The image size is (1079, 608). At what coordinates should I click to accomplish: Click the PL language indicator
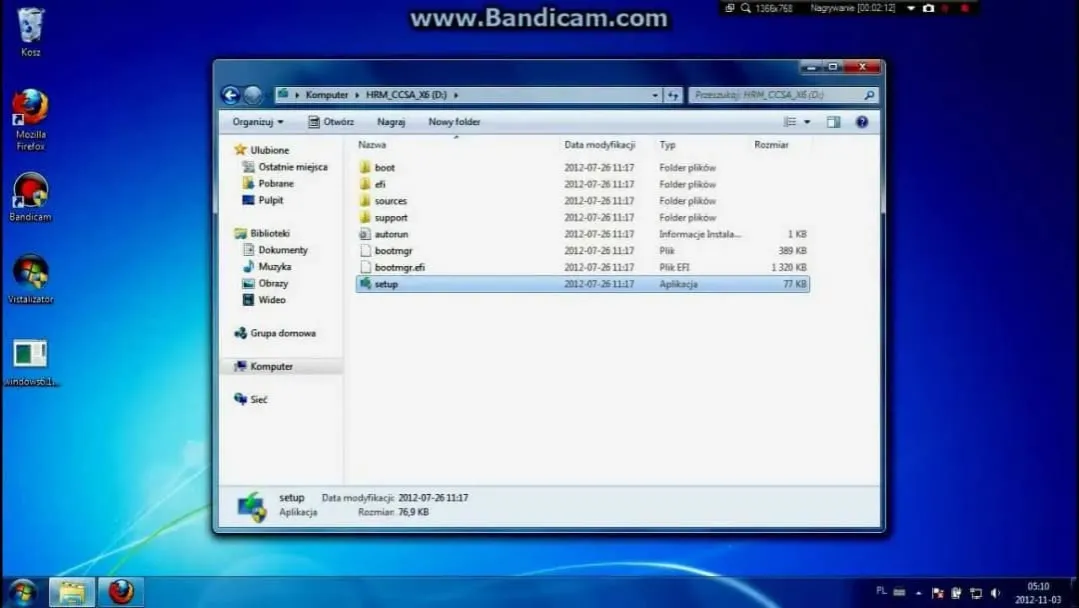(x=881, y=591)
